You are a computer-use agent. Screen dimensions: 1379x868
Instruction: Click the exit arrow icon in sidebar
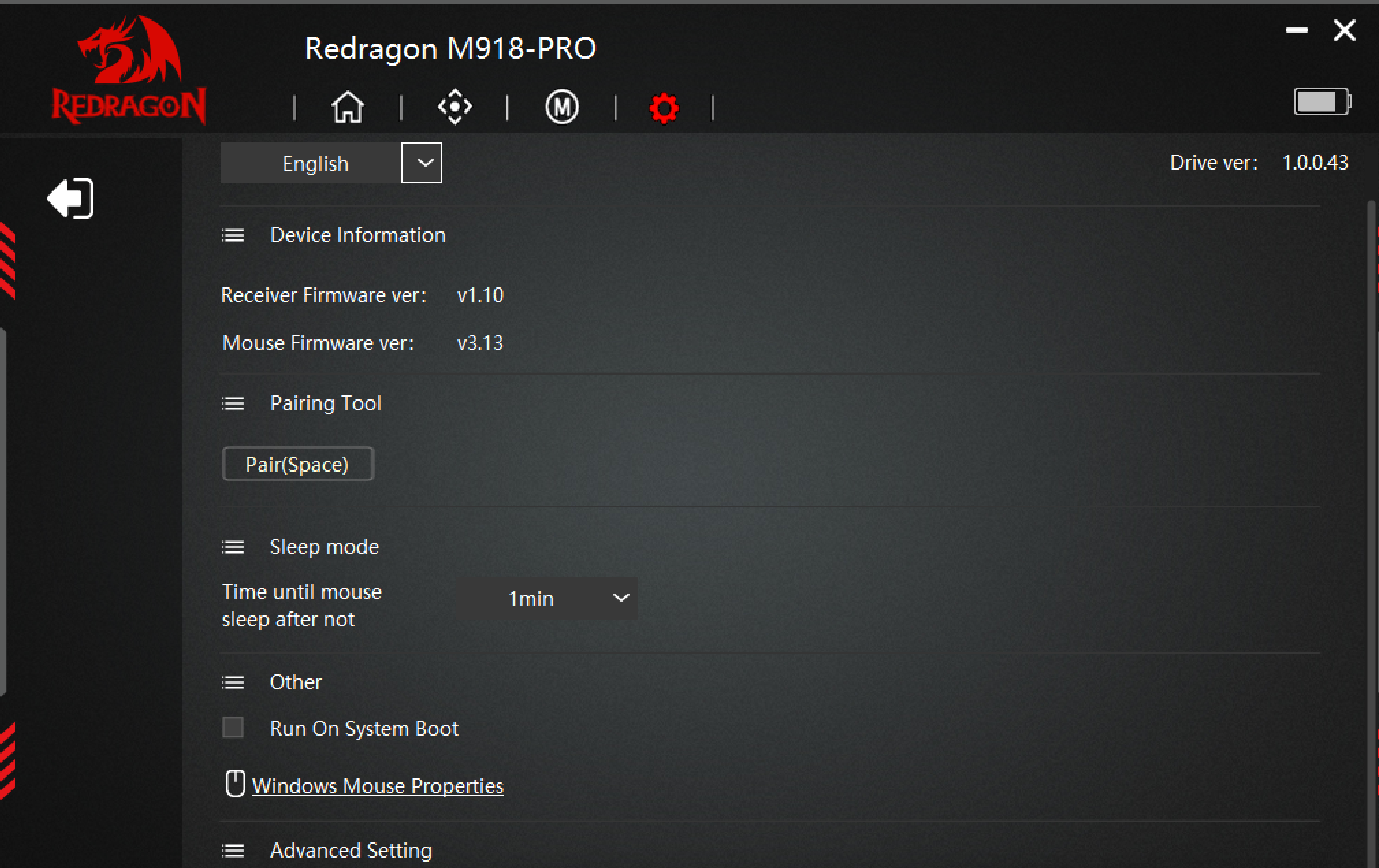(71, 199)
